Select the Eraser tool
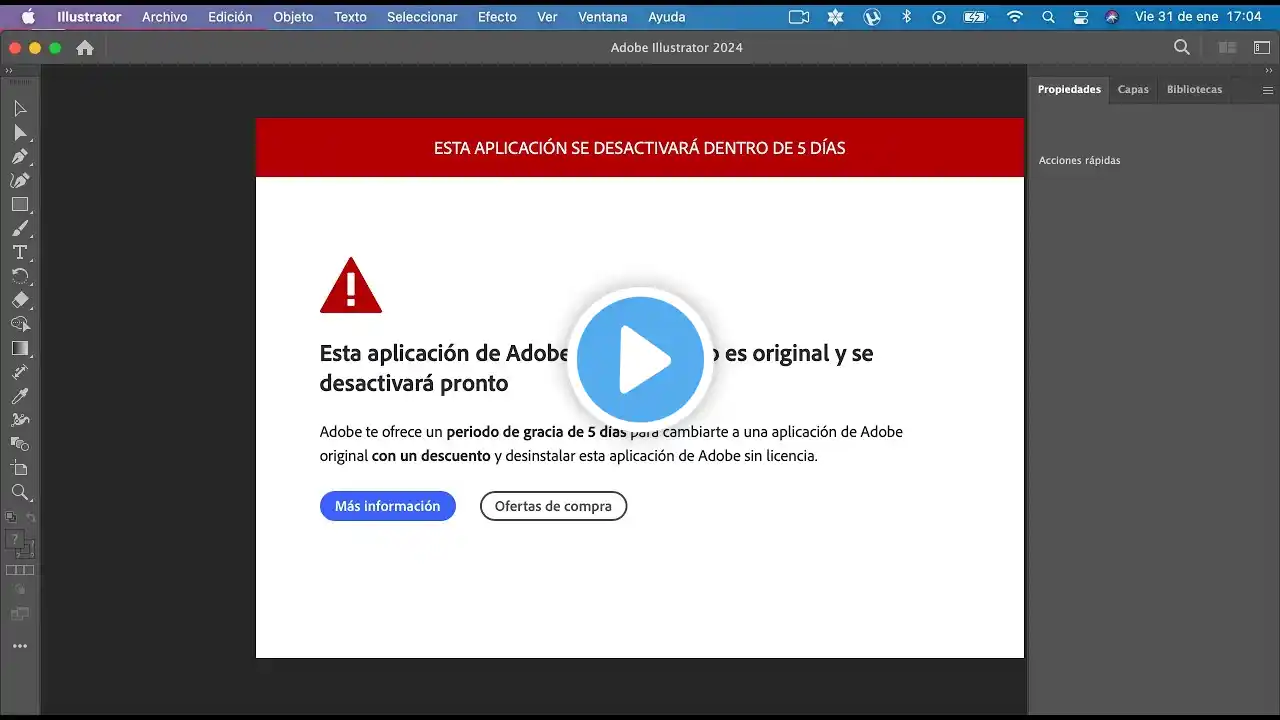Screen dimensions: 1280x720 coord(20,300)
